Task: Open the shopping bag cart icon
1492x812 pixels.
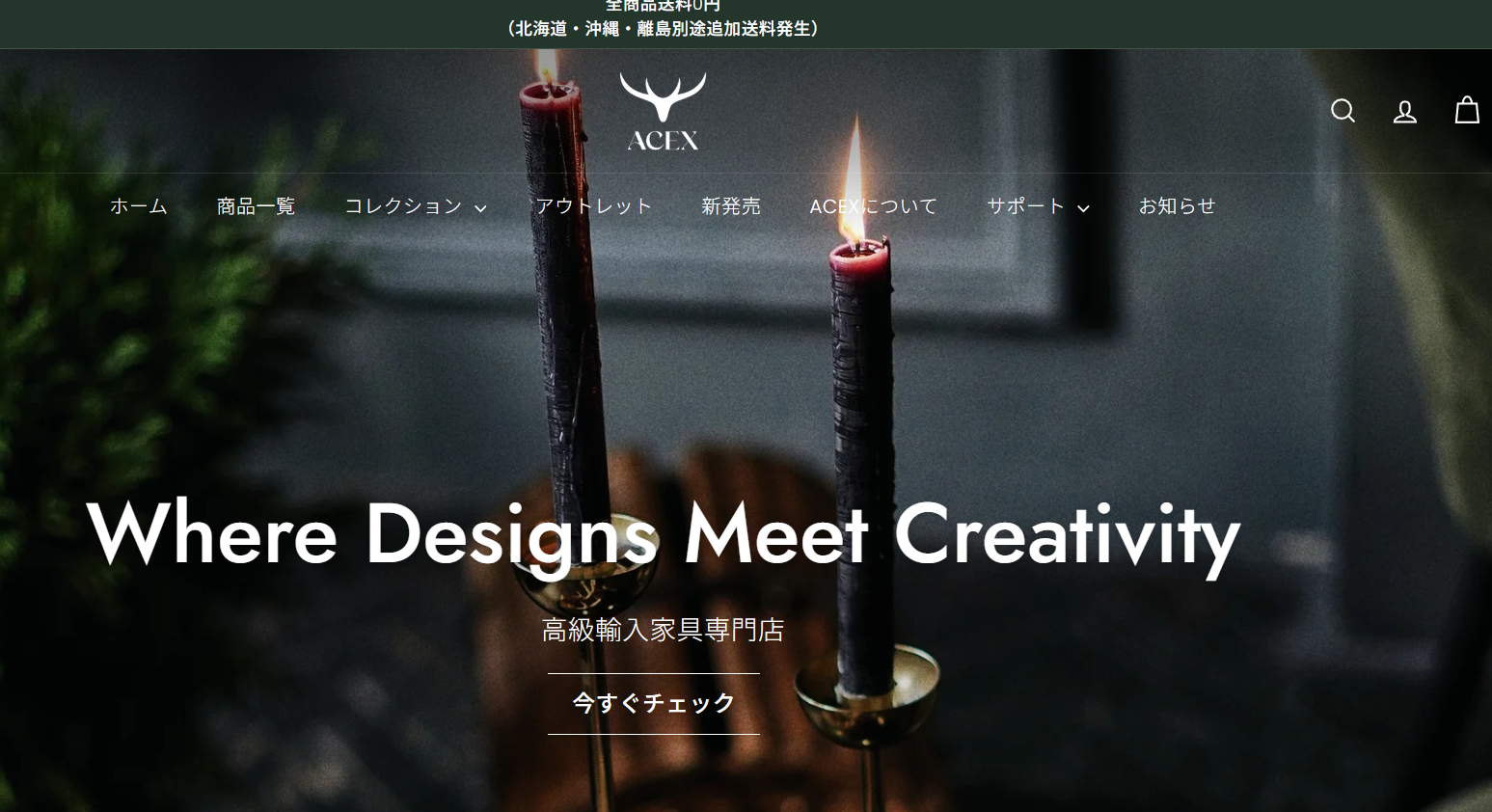Action: [x=1467, y=110]
